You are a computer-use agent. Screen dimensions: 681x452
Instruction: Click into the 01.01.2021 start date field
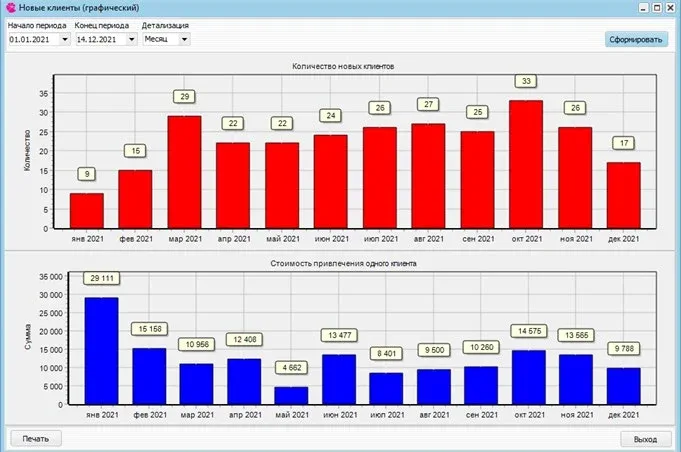(x=34, y=40)
